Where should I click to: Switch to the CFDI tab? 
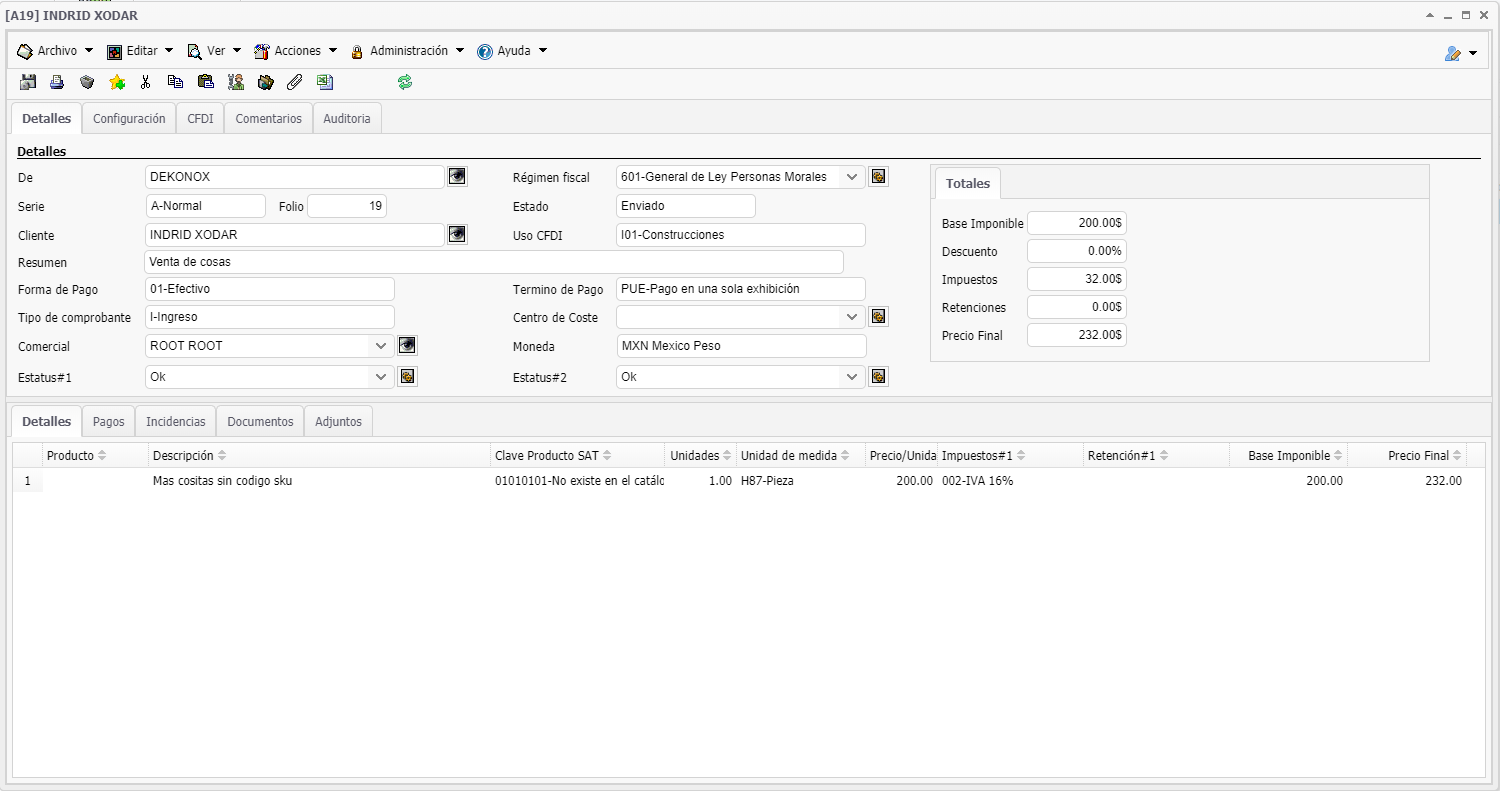coord(200,118)
